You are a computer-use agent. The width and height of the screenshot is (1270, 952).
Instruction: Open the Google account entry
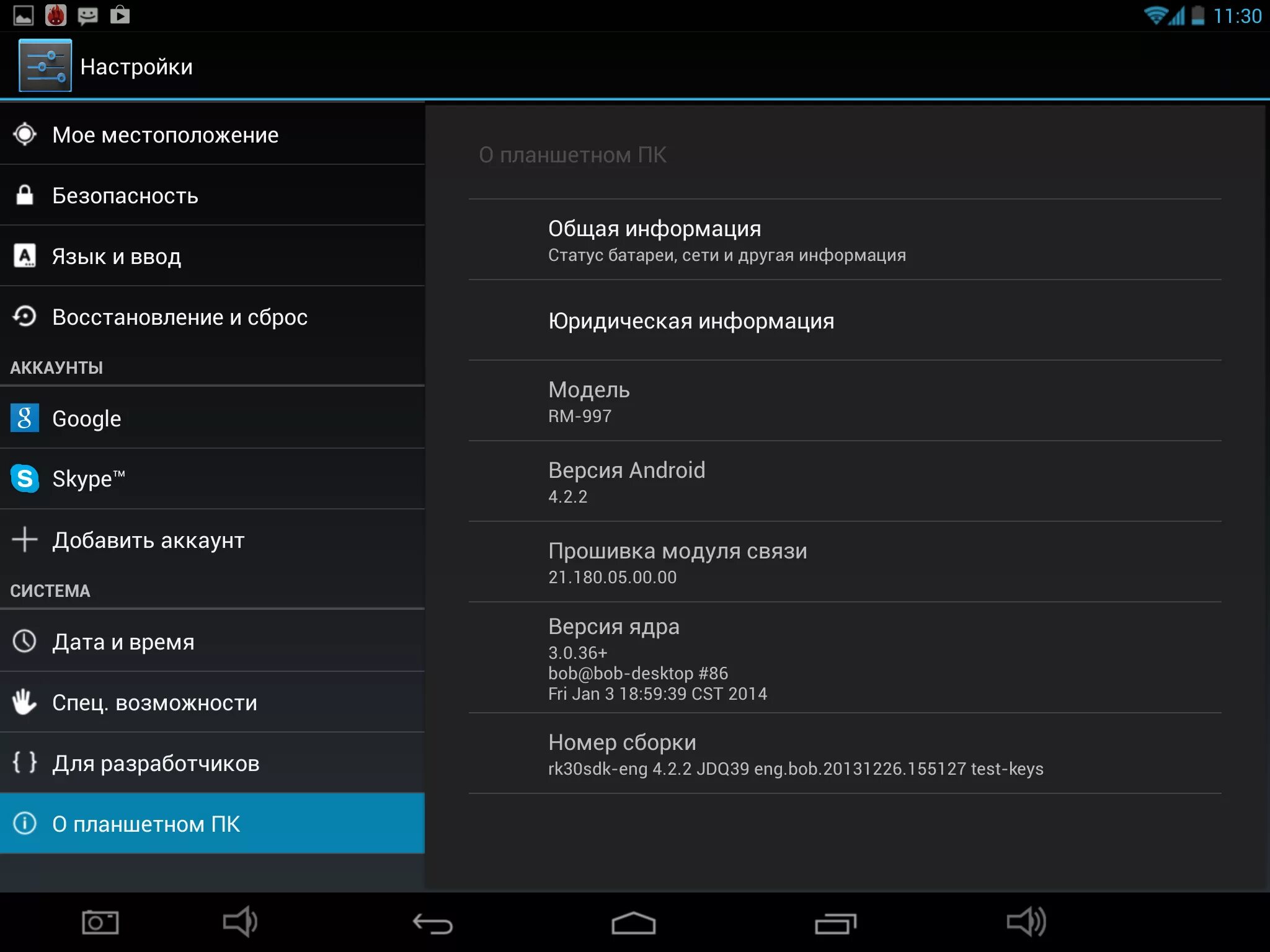(x=212, y=418)
